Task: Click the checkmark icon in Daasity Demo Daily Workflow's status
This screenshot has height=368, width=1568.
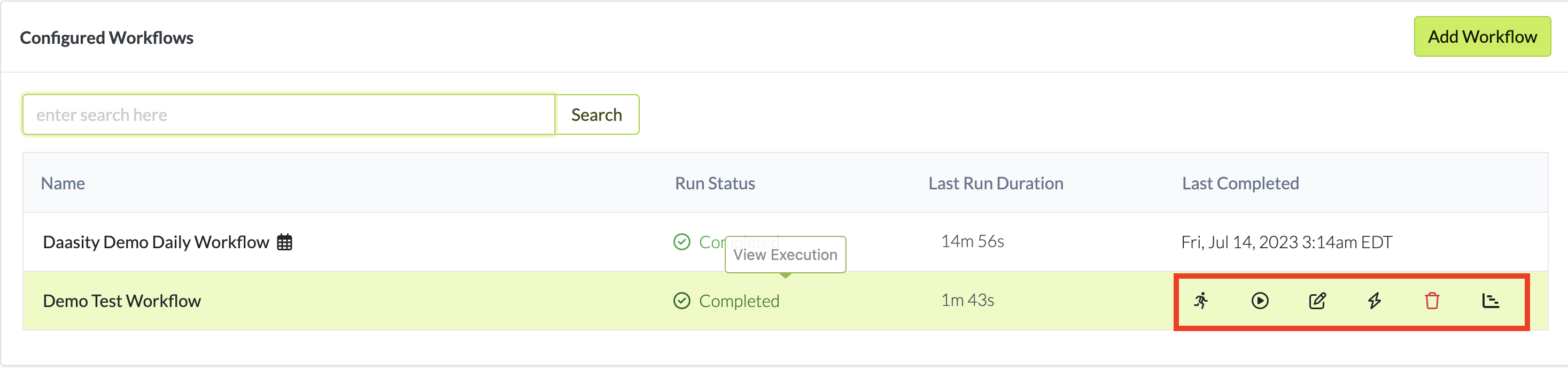Action: pos(682,242)
